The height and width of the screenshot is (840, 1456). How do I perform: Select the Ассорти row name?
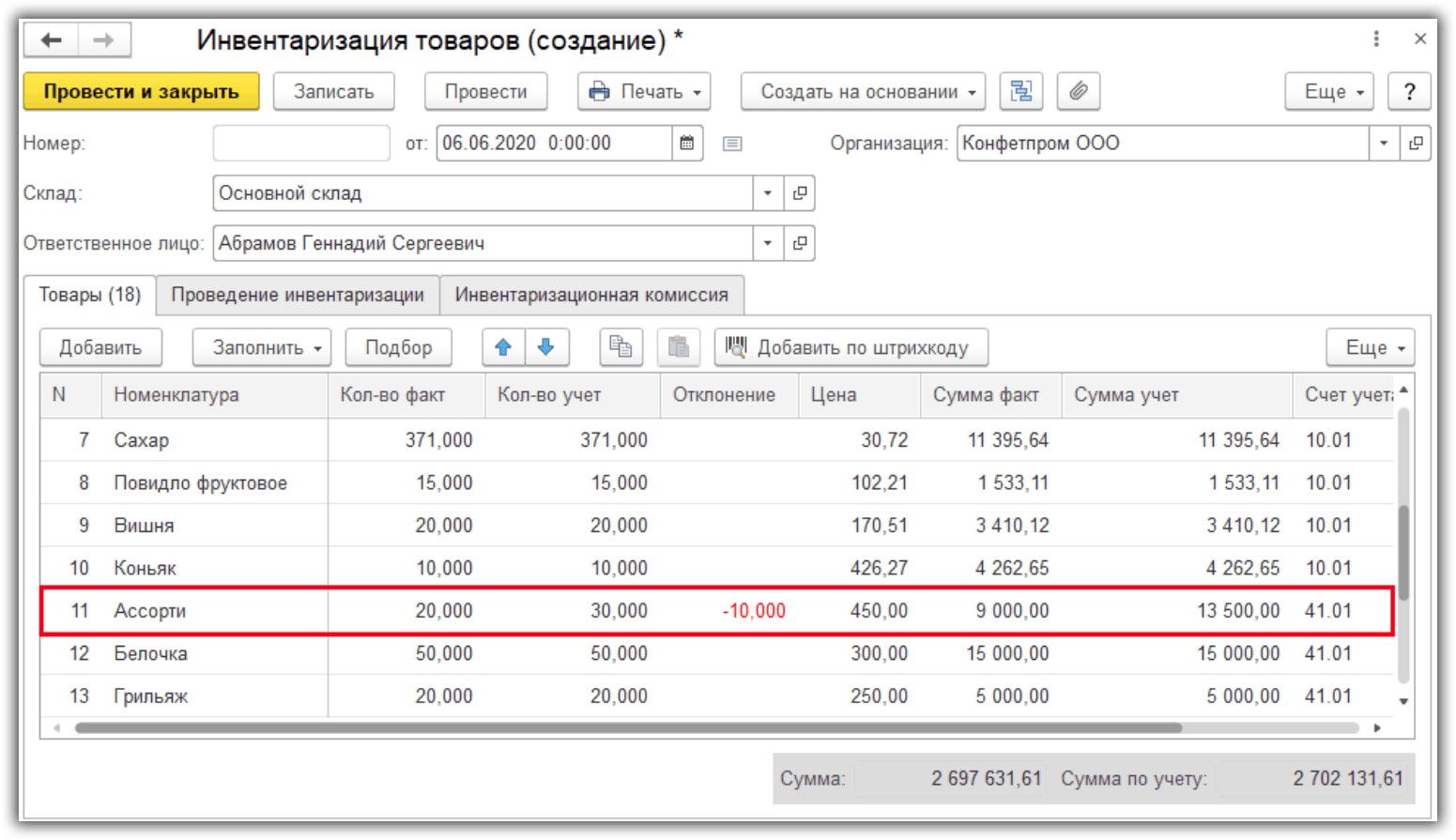tap(150, 611)
